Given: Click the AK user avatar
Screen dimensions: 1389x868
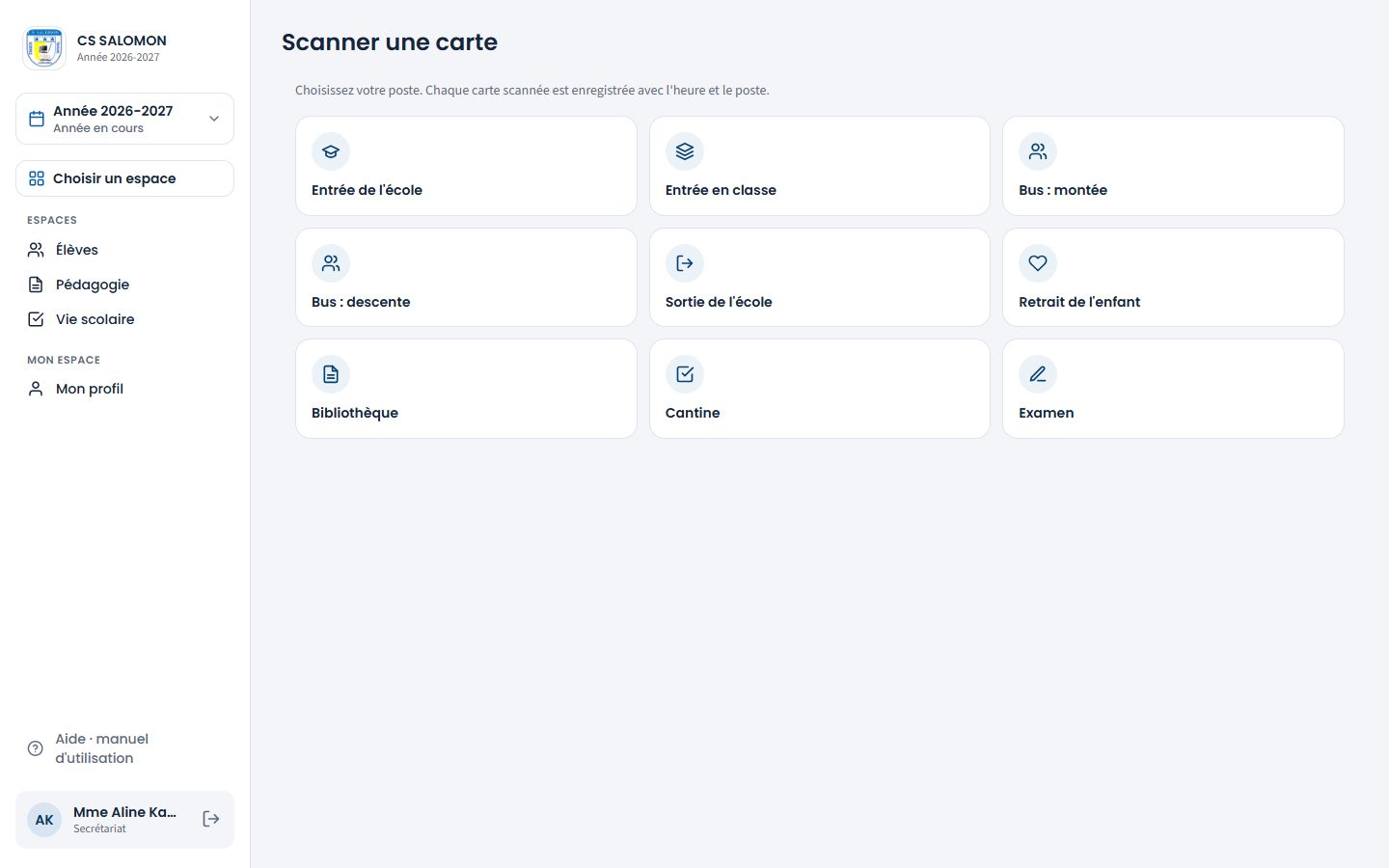Looking at the screenshot, I should click(44, 820).
